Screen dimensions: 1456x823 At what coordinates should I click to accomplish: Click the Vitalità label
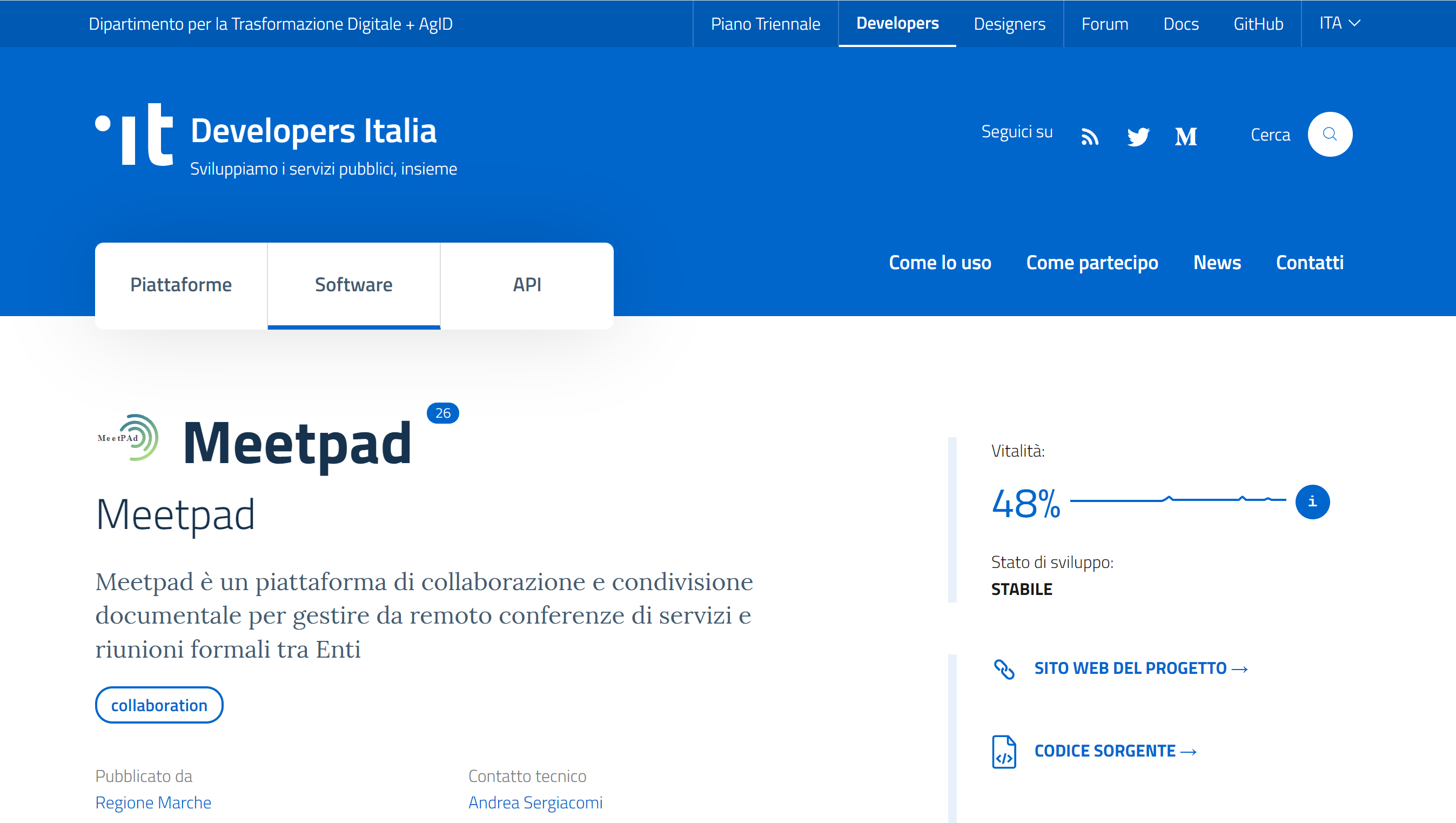tap(1018, 451)
